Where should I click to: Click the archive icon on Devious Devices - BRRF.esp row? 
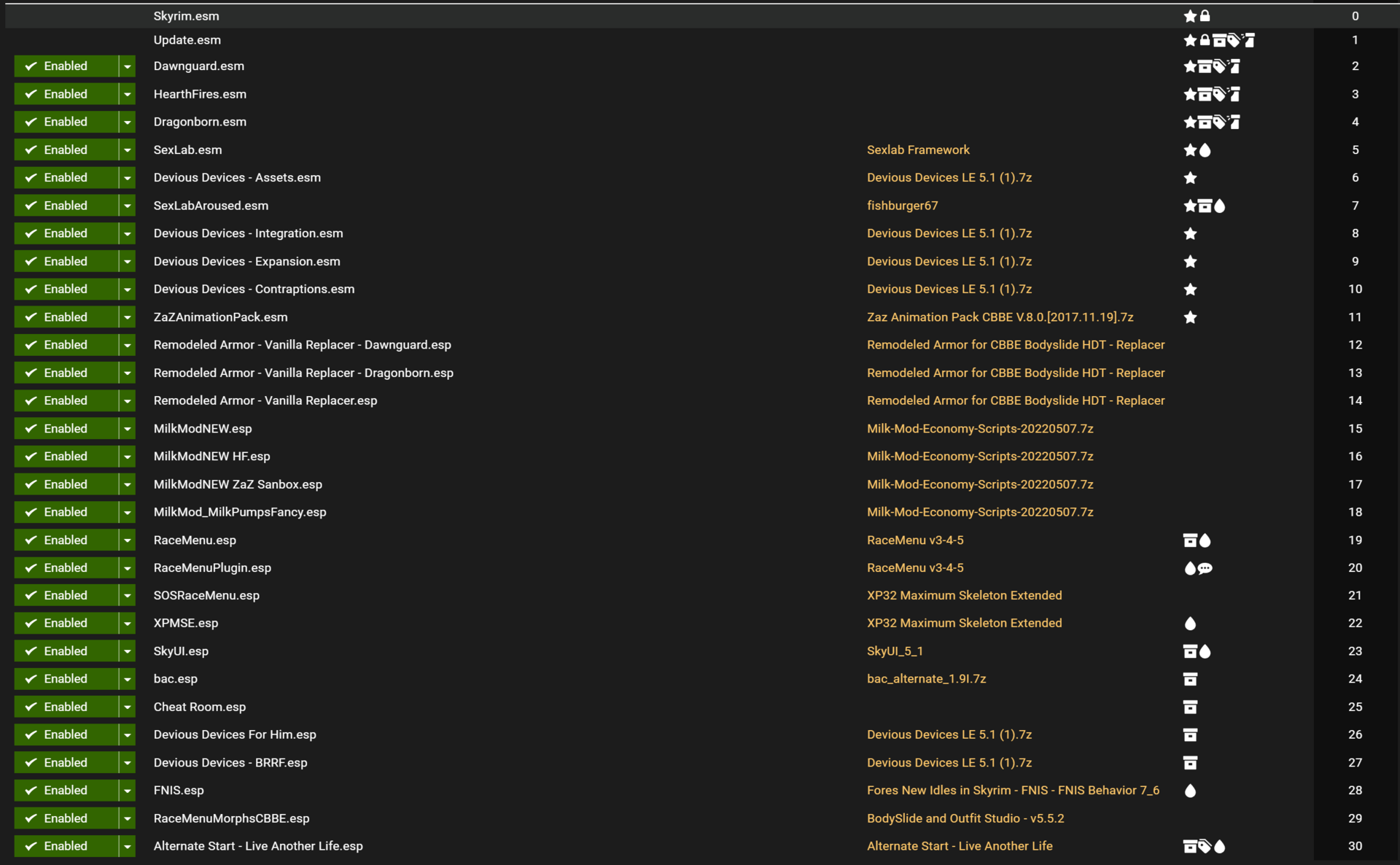1190,763
